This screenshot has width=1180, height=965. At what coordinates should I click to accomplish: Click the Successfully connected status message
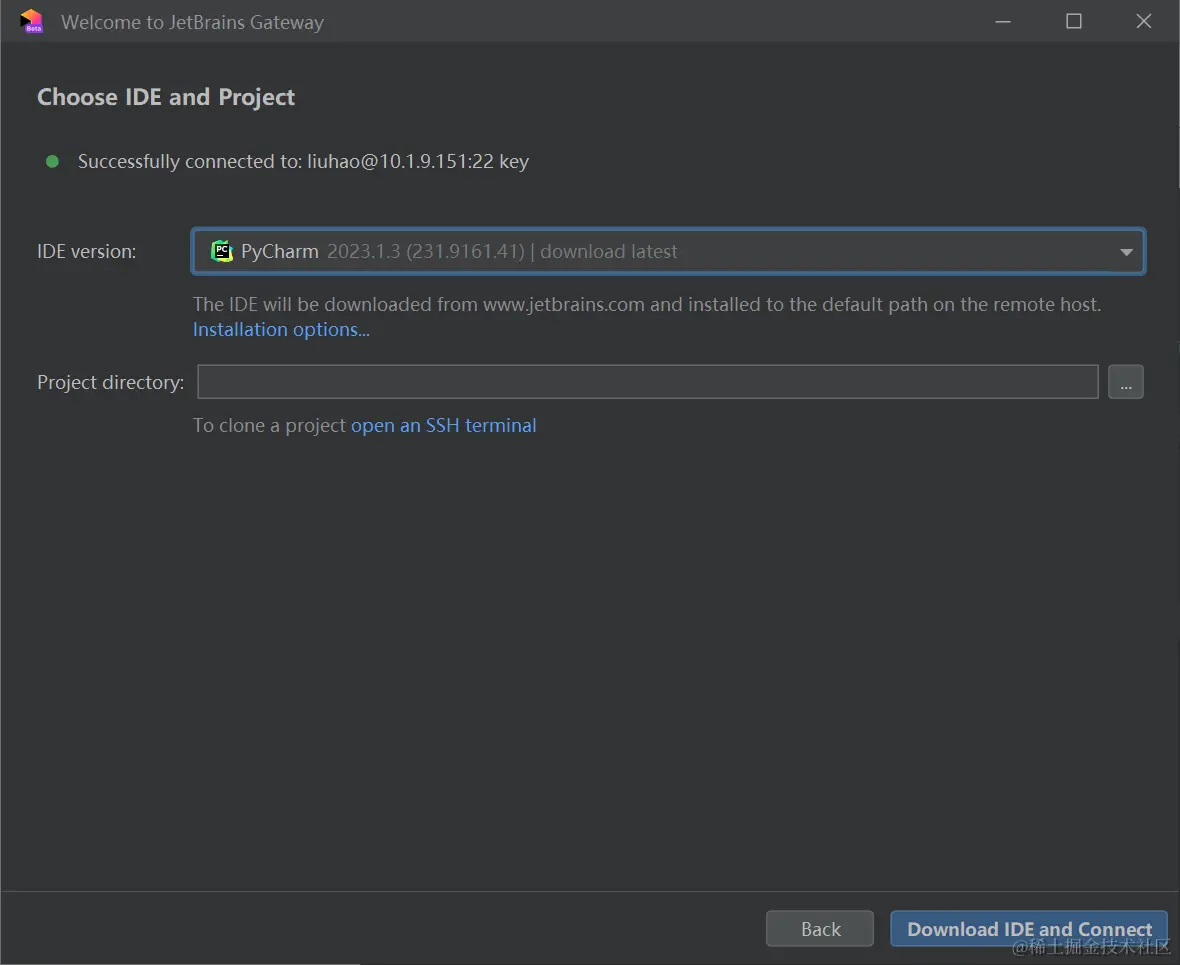pos(303,161)
